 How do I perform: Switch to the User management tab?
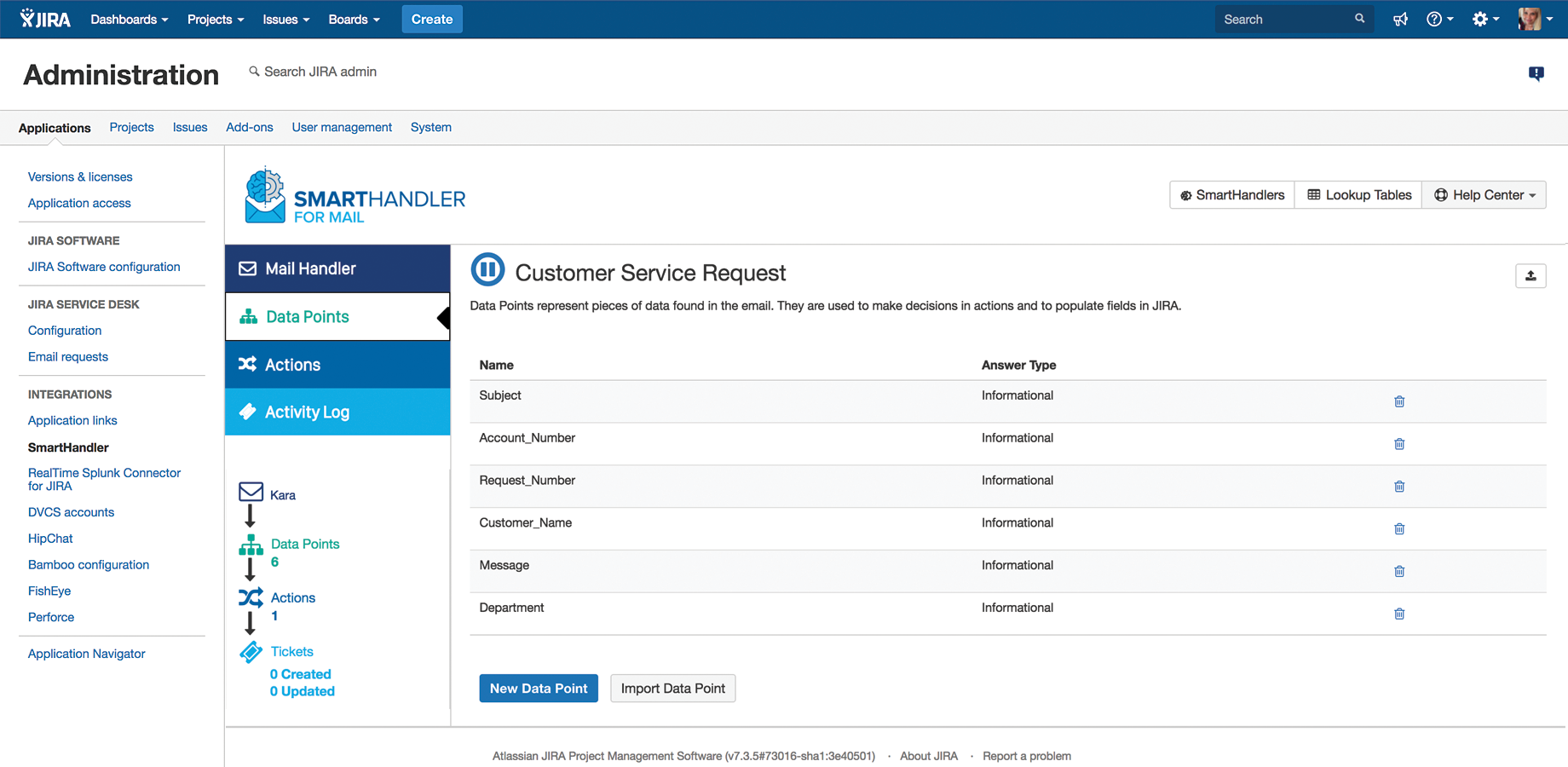point(342,127)
